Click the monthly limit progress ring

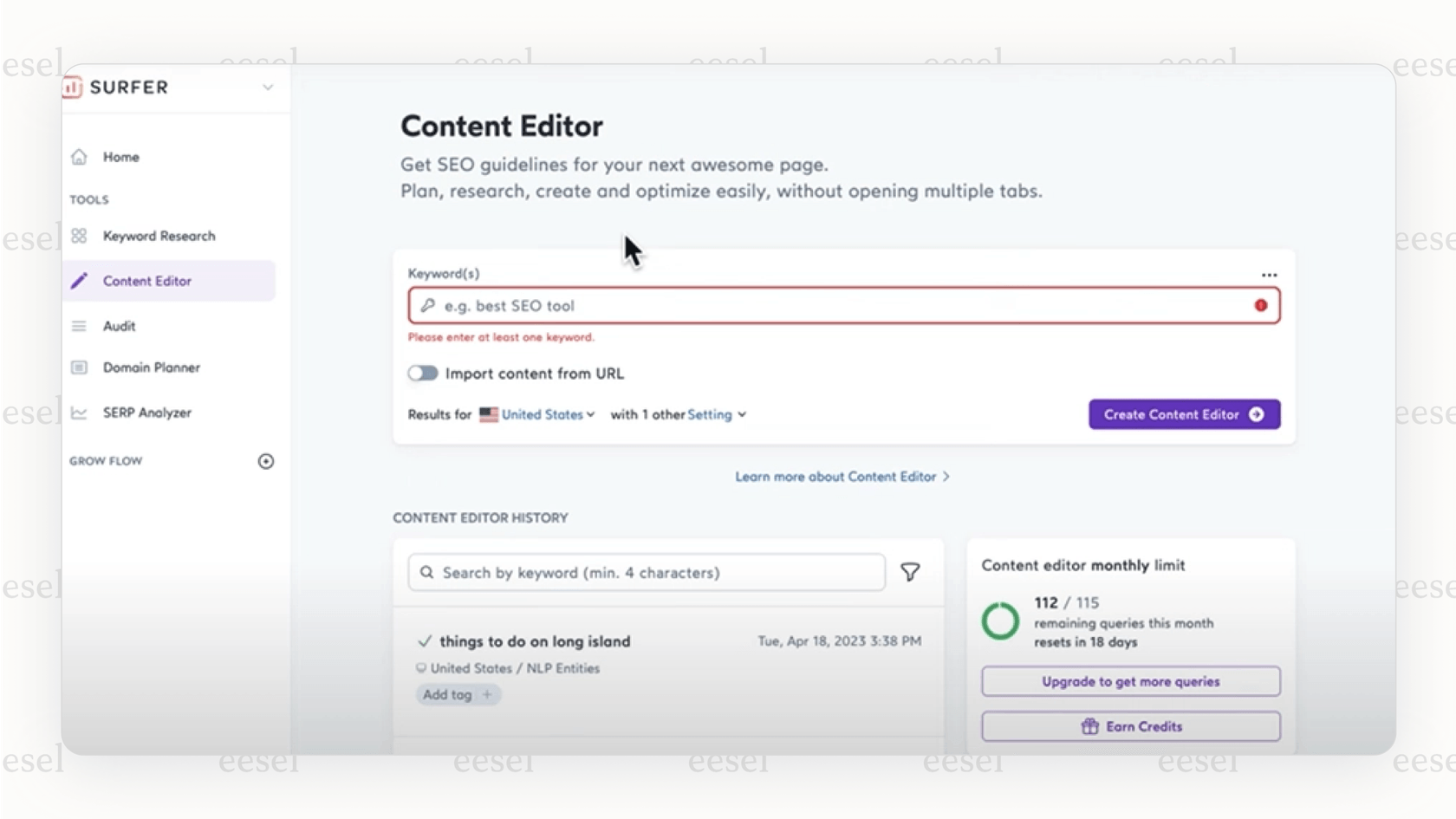(x=1000, y=621)
